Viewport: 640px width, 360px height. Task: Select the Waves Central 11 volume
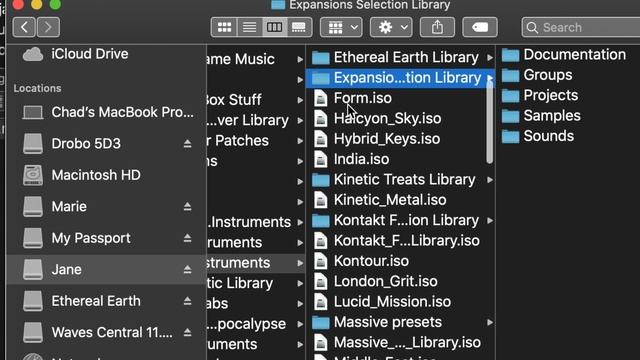click(x=98, y=332)
